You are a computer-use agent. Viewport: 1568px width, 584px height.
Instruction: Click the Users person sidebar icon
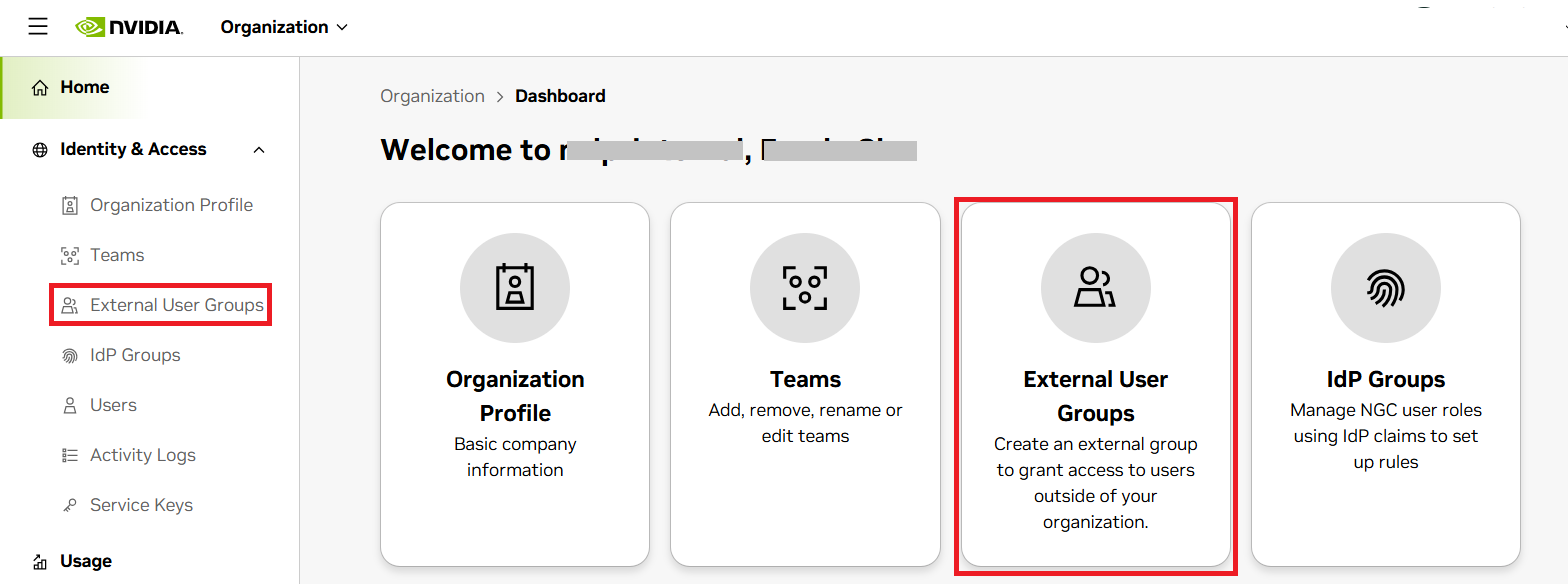click(x=70, y=405)
